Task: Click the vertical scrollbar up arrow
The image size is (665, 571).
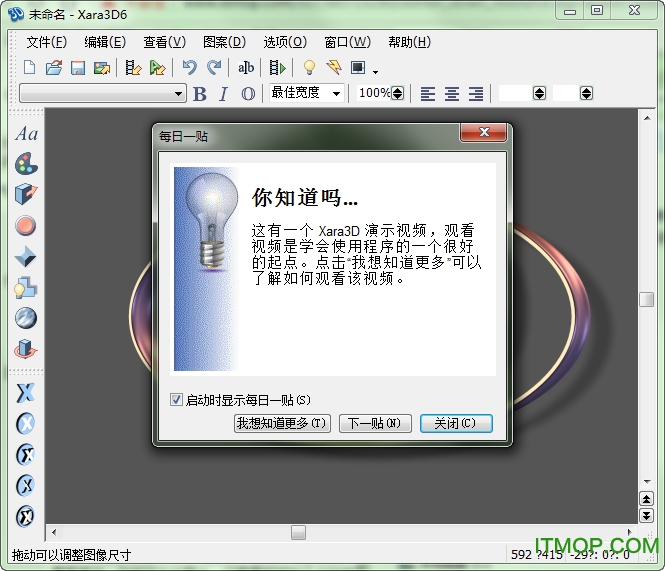Action: (x=647, y=118)
